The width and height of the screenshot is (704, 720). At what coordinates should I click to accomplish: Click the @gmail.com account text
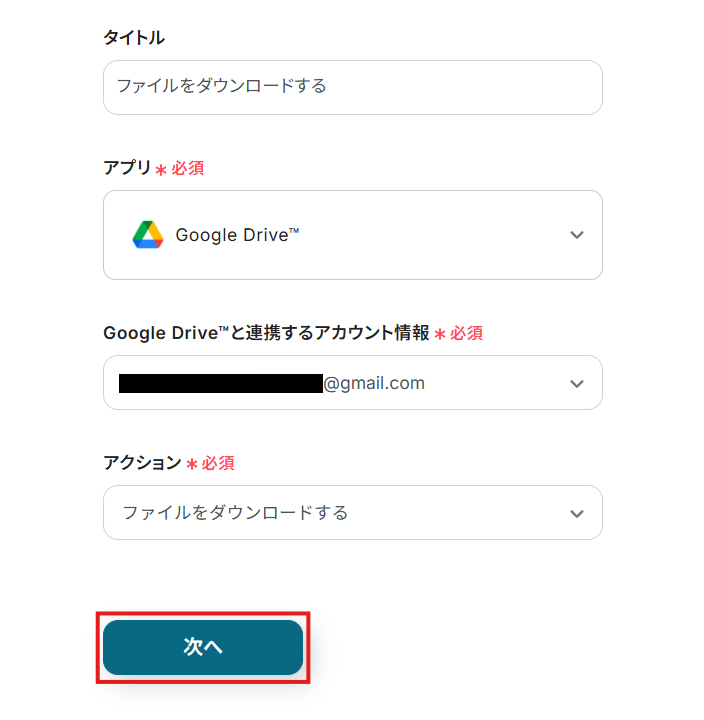[374, 383]
